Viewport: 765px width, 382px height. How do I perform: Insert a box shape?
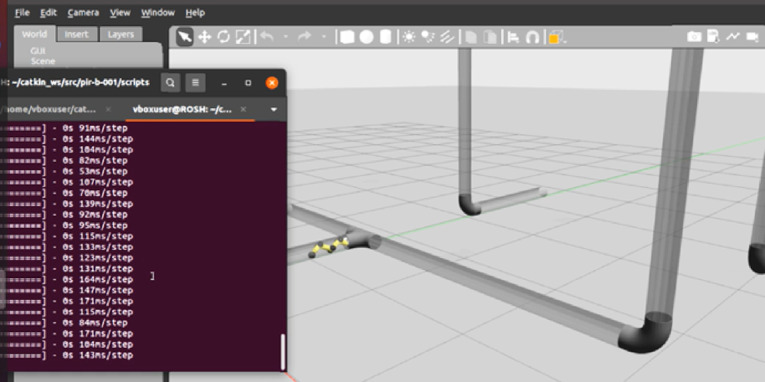347,37
